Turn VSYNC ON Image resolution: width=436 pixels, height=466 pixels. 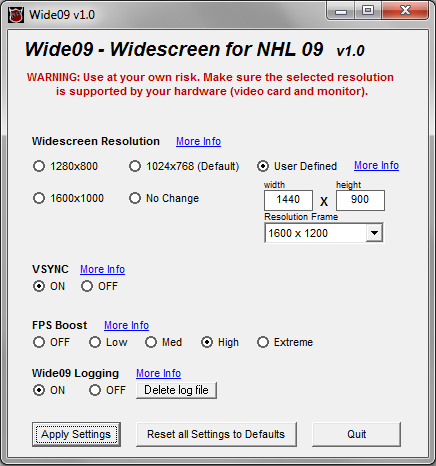point(49,286)
